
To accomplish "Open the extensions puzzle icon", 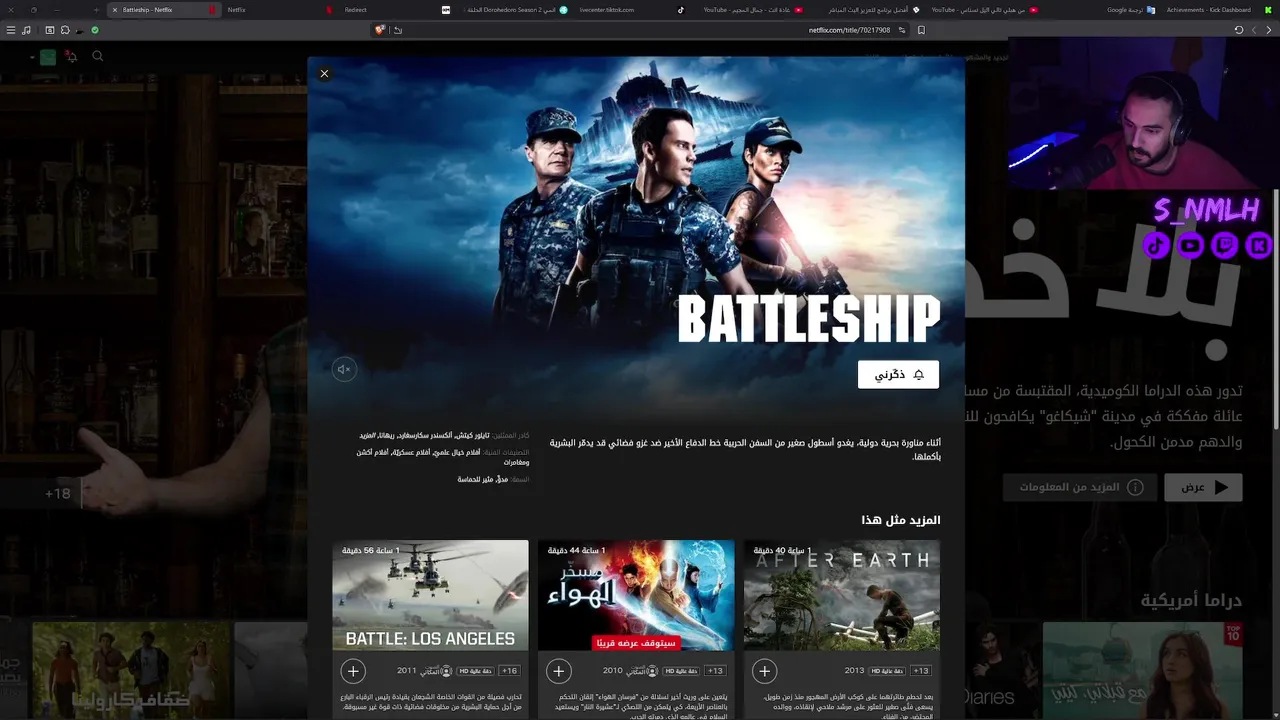I will (x=65, y=30).
